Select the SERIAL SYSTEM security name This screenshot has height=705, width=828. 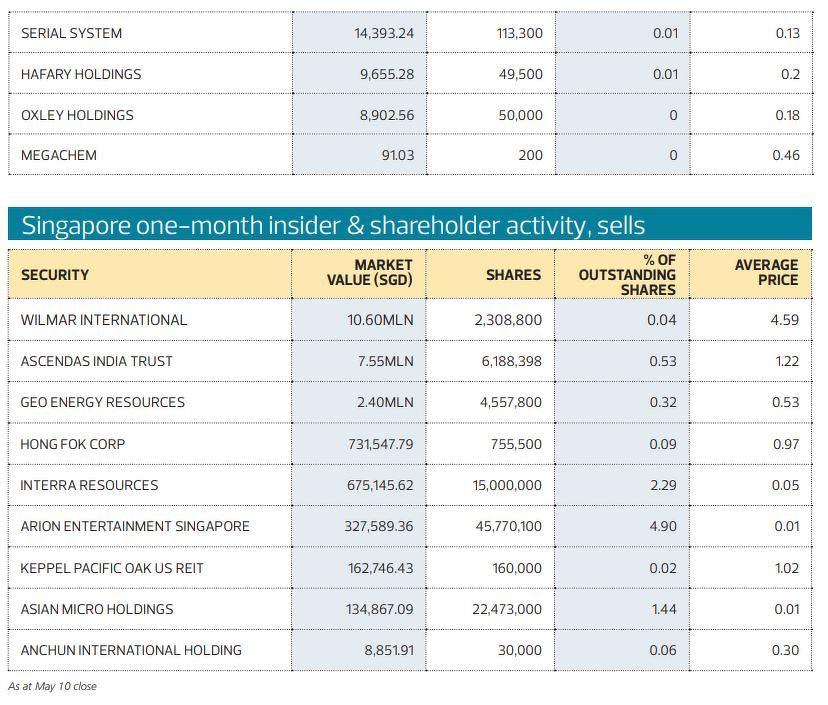pyautogui.click(x=71, y=33)
